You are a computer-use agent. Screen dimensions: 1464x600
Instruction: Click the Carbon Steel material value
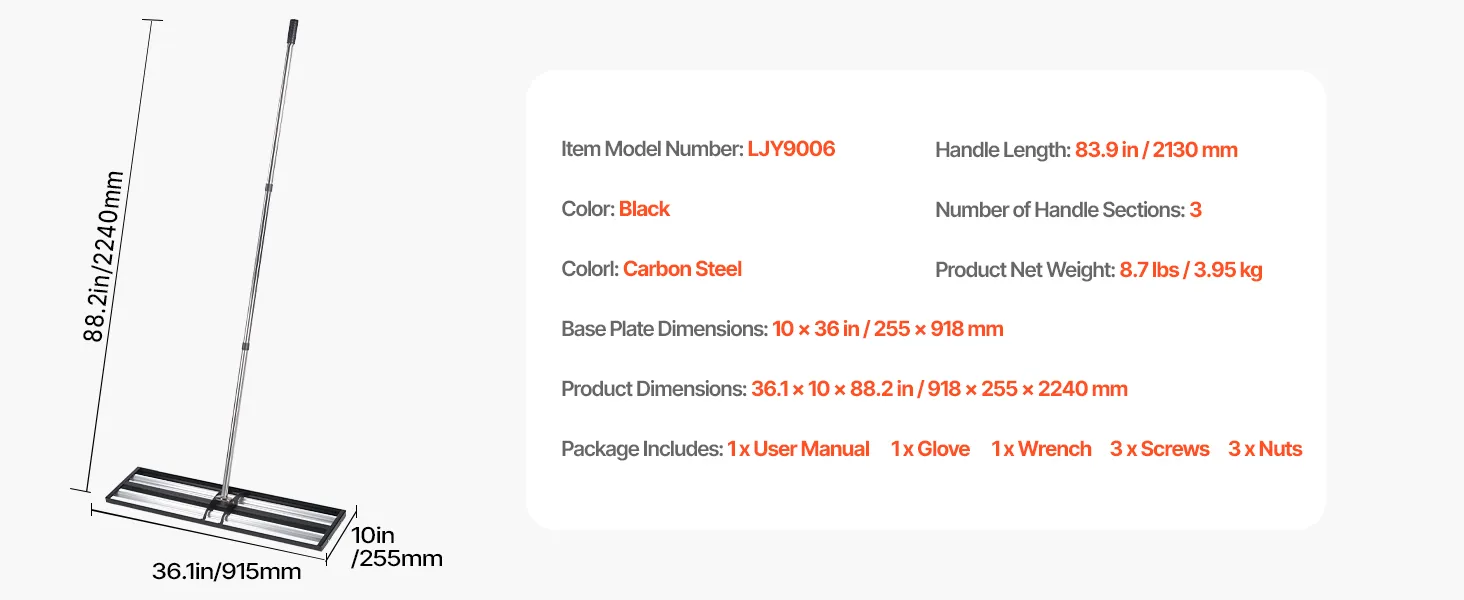tap(682, 269)
